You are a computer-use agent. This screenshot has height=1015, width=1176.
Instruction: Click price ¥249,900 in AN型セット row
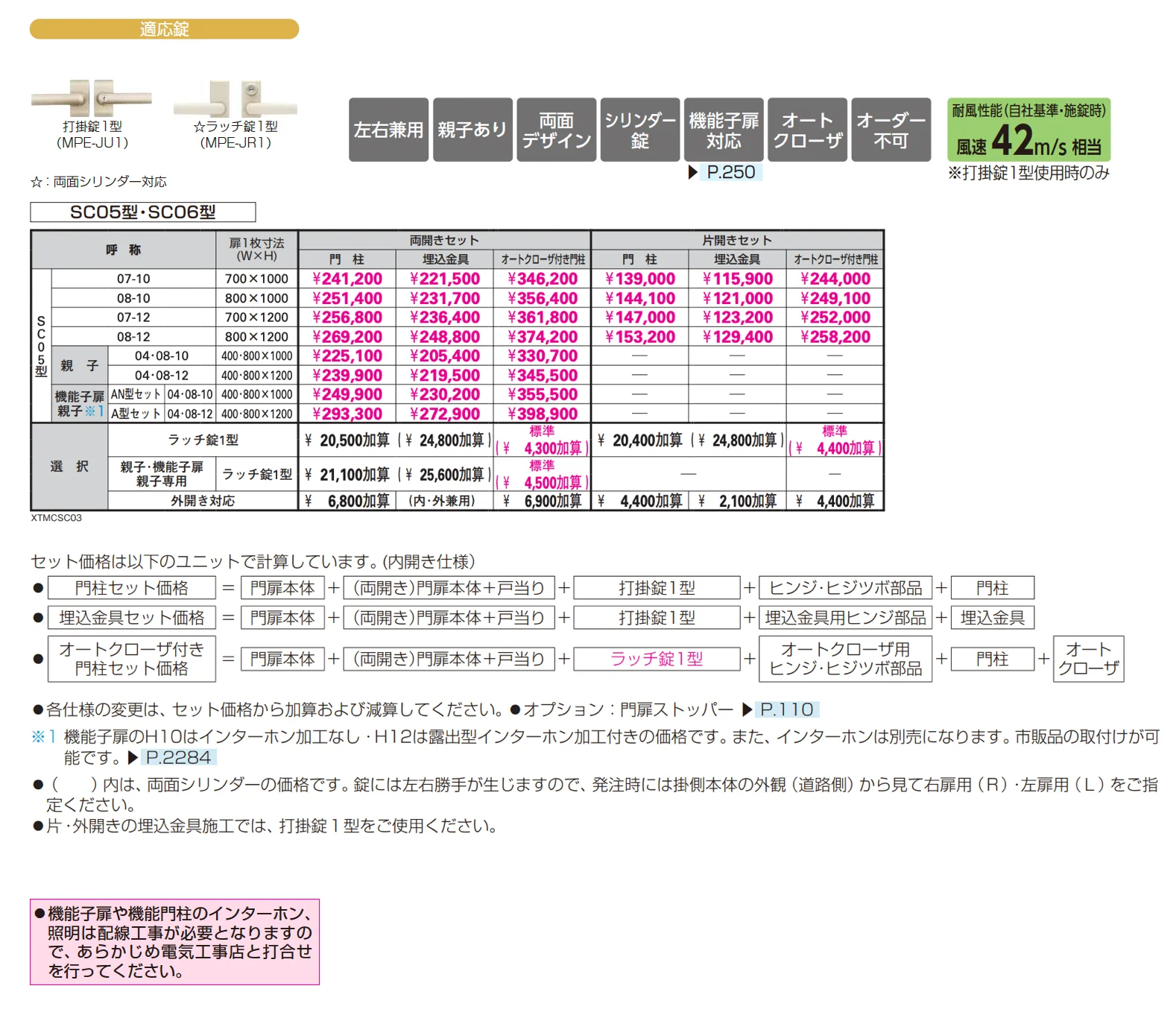(347, 395)
